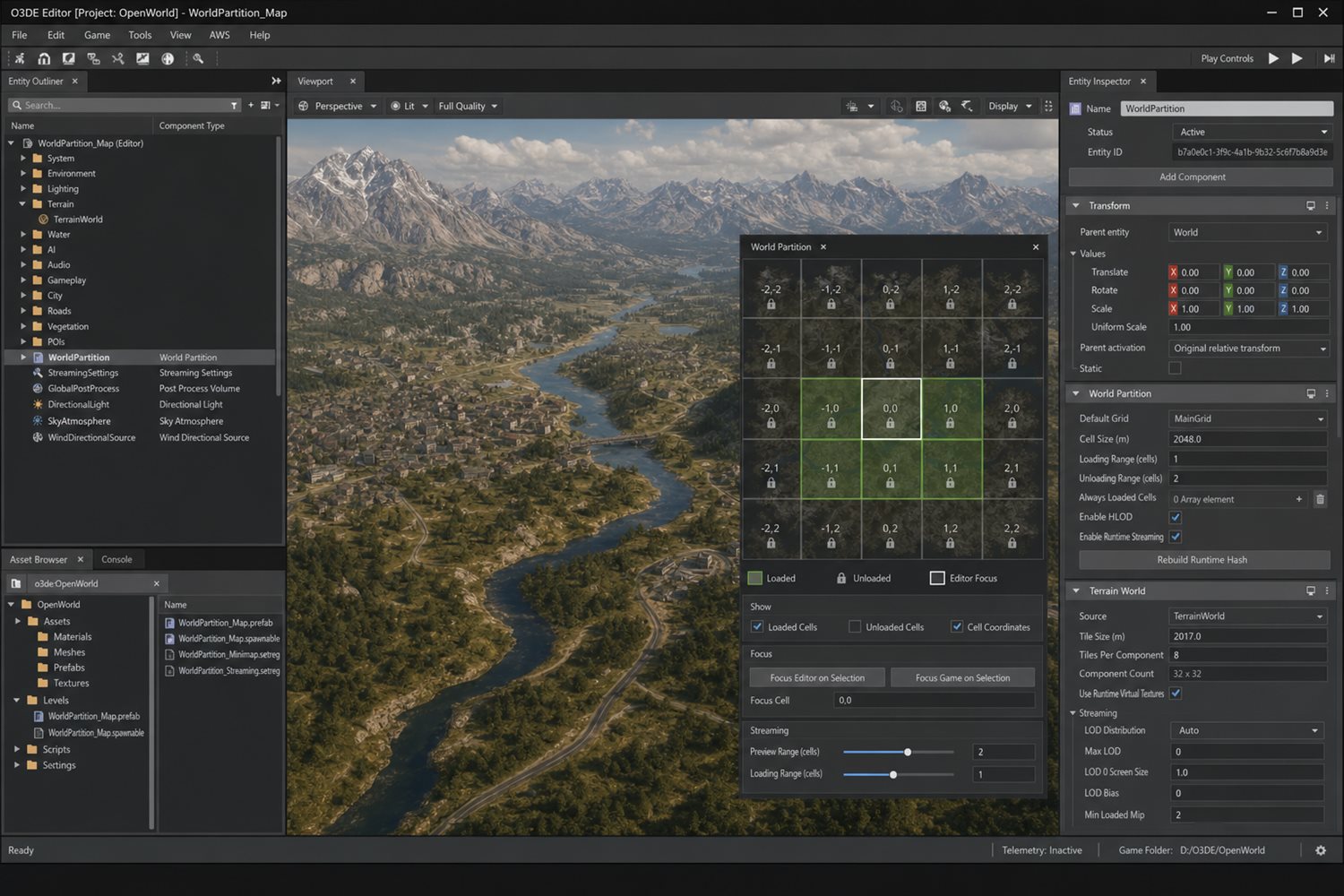The height and width of the screenshot is (896, 1344).
Task: Uncheck Loaded Cells in Show section
Action: coord(757,627)
